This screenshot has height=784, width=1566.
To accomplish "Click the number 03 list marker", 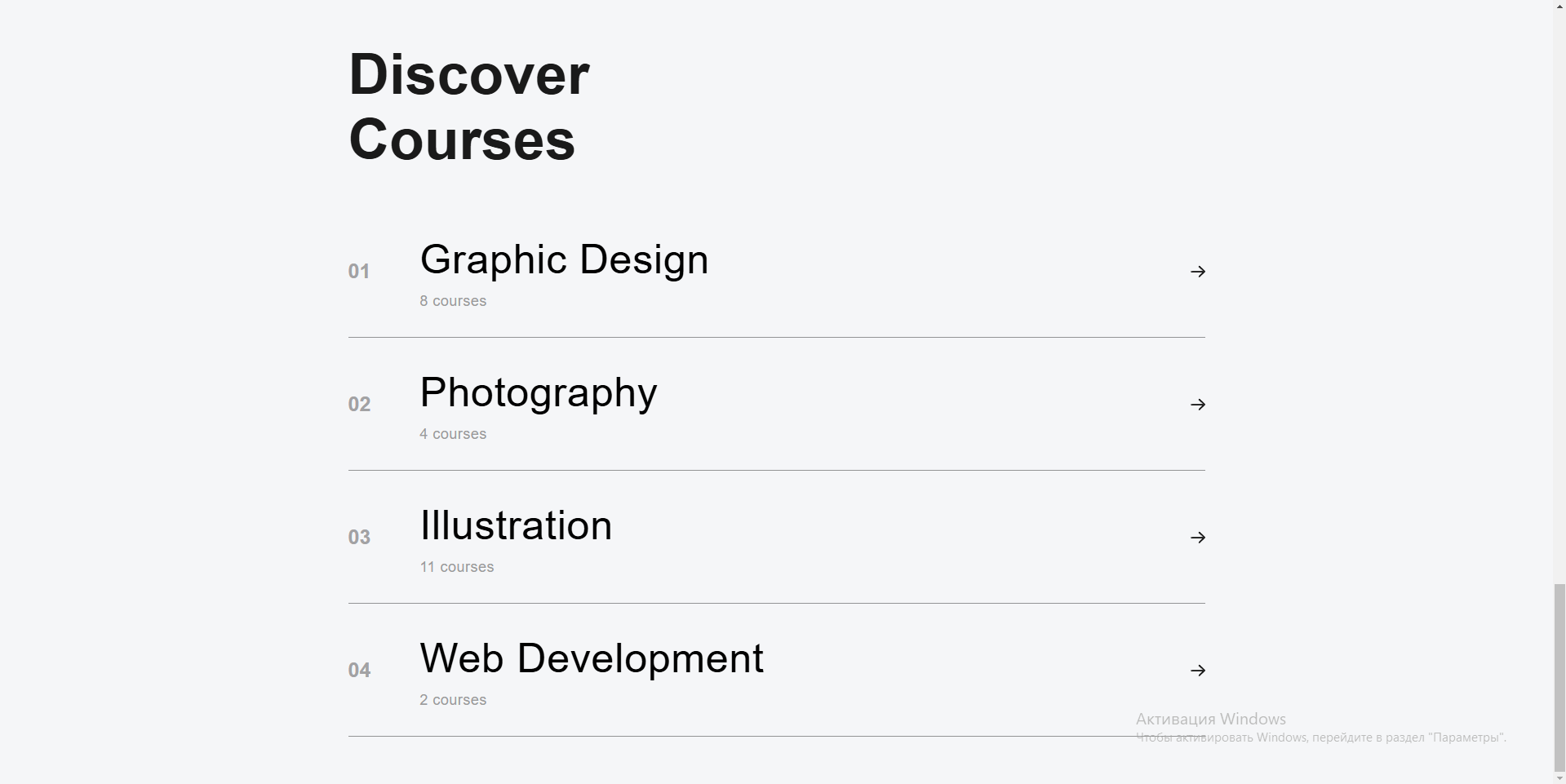I will pyautogui.click(x=359, y=538).
